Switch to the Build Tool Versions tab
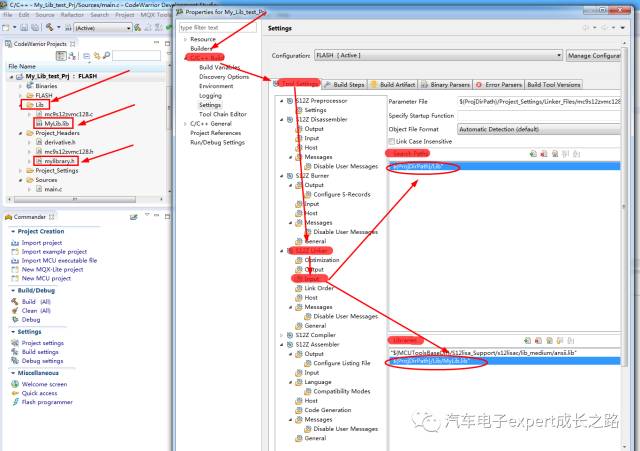This screenshot has width=640, height=451. tap(553, 84)
